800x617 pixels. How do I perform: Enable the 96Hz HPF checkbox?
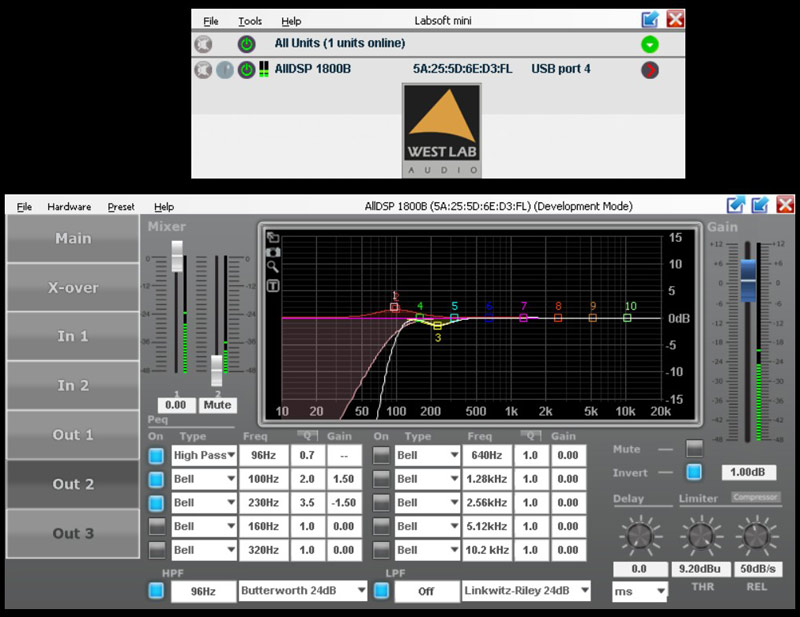[157, 590]
